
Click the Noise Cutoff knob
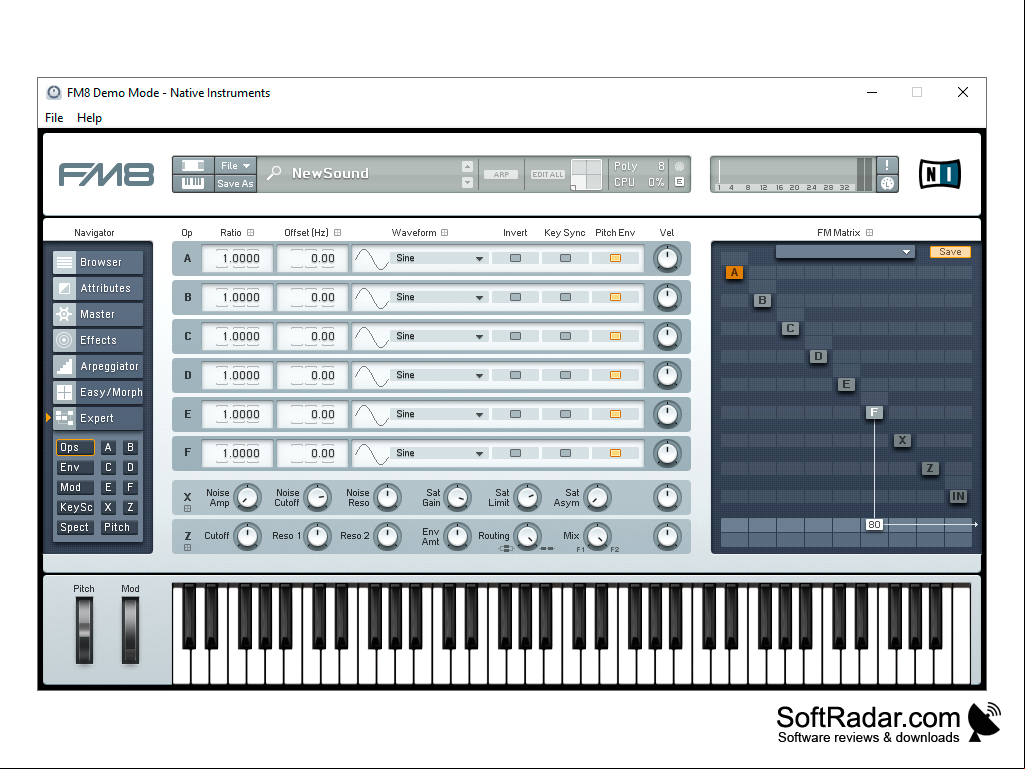coord(318,498)
